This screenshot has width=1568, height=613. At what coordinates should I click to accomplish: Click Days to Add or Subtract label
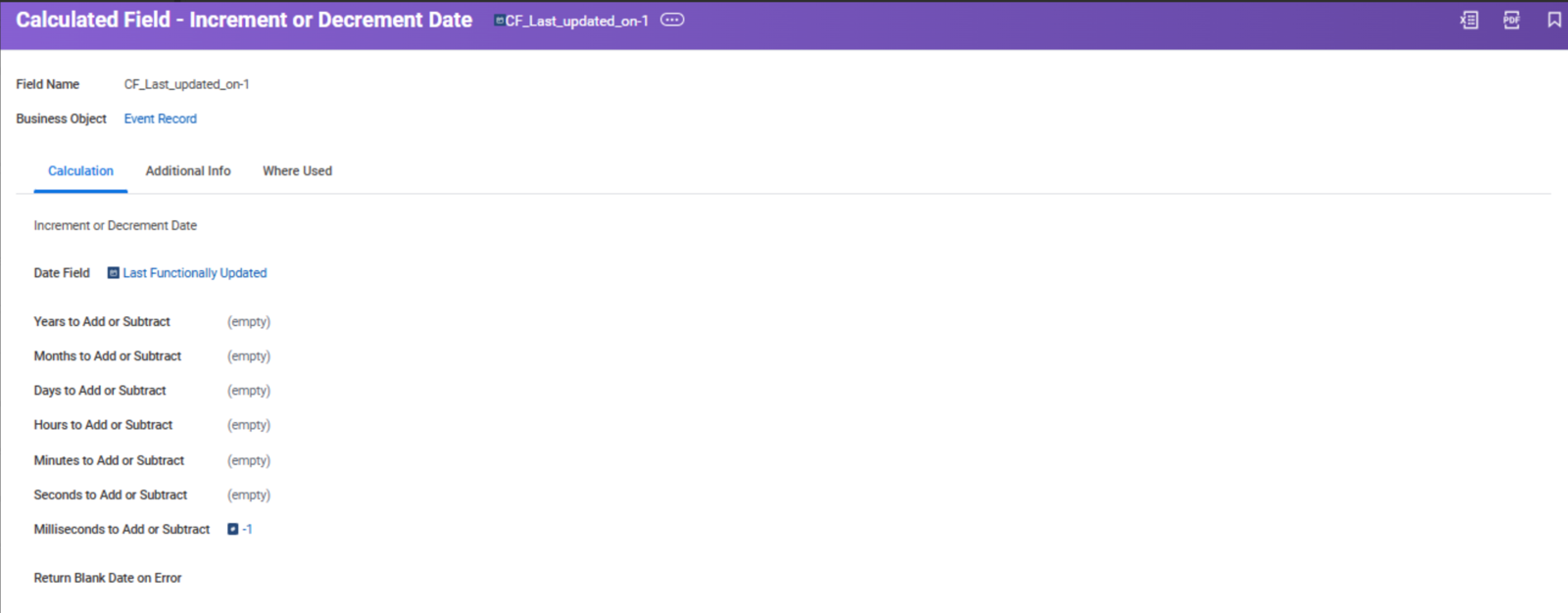(x=100, y=390)
